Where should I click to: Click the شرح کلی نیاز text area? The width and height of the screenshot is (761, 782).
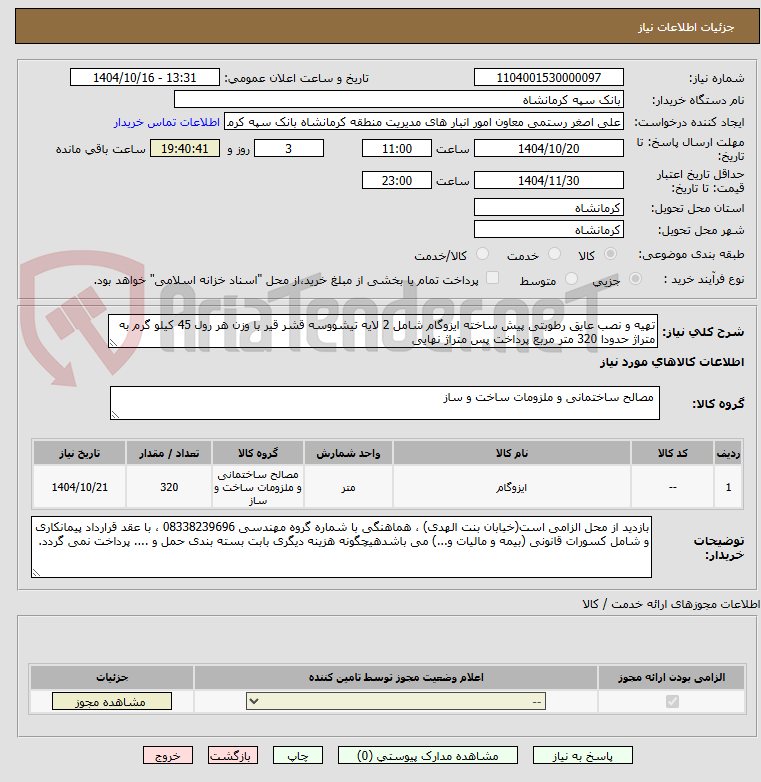(383, 331)
